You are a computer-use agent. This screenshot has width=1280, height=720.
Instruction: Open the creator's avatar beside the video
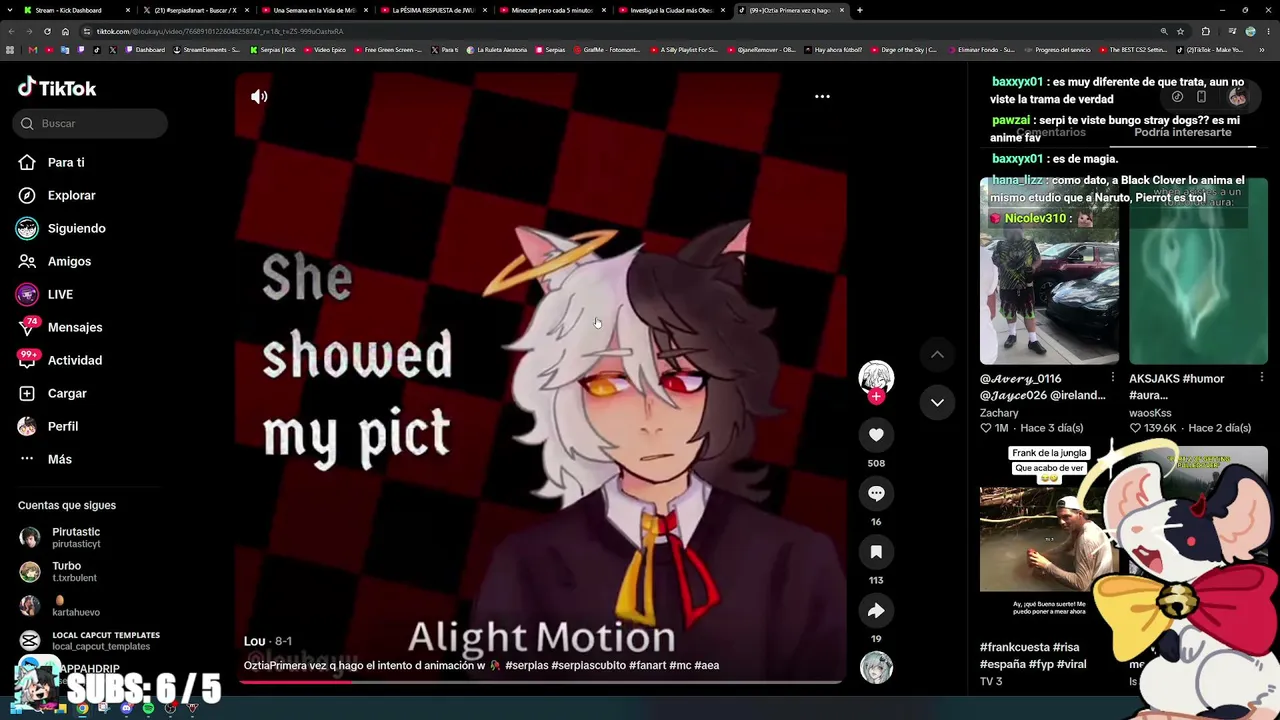[876, 376]
